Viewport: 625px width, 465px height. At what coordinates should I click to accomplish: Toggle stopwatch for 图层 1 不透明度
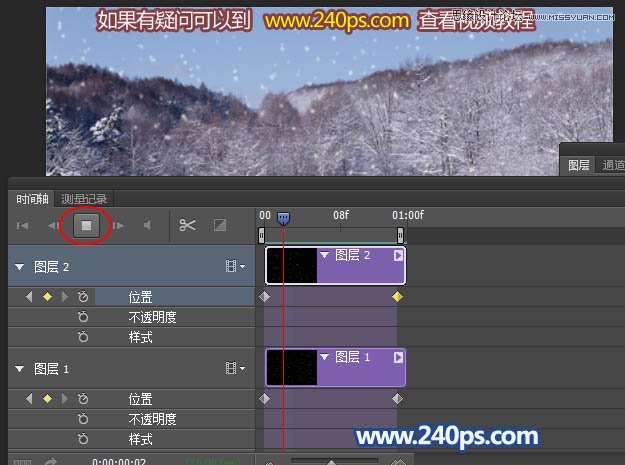pyautogui.click(x=83, y=419)
